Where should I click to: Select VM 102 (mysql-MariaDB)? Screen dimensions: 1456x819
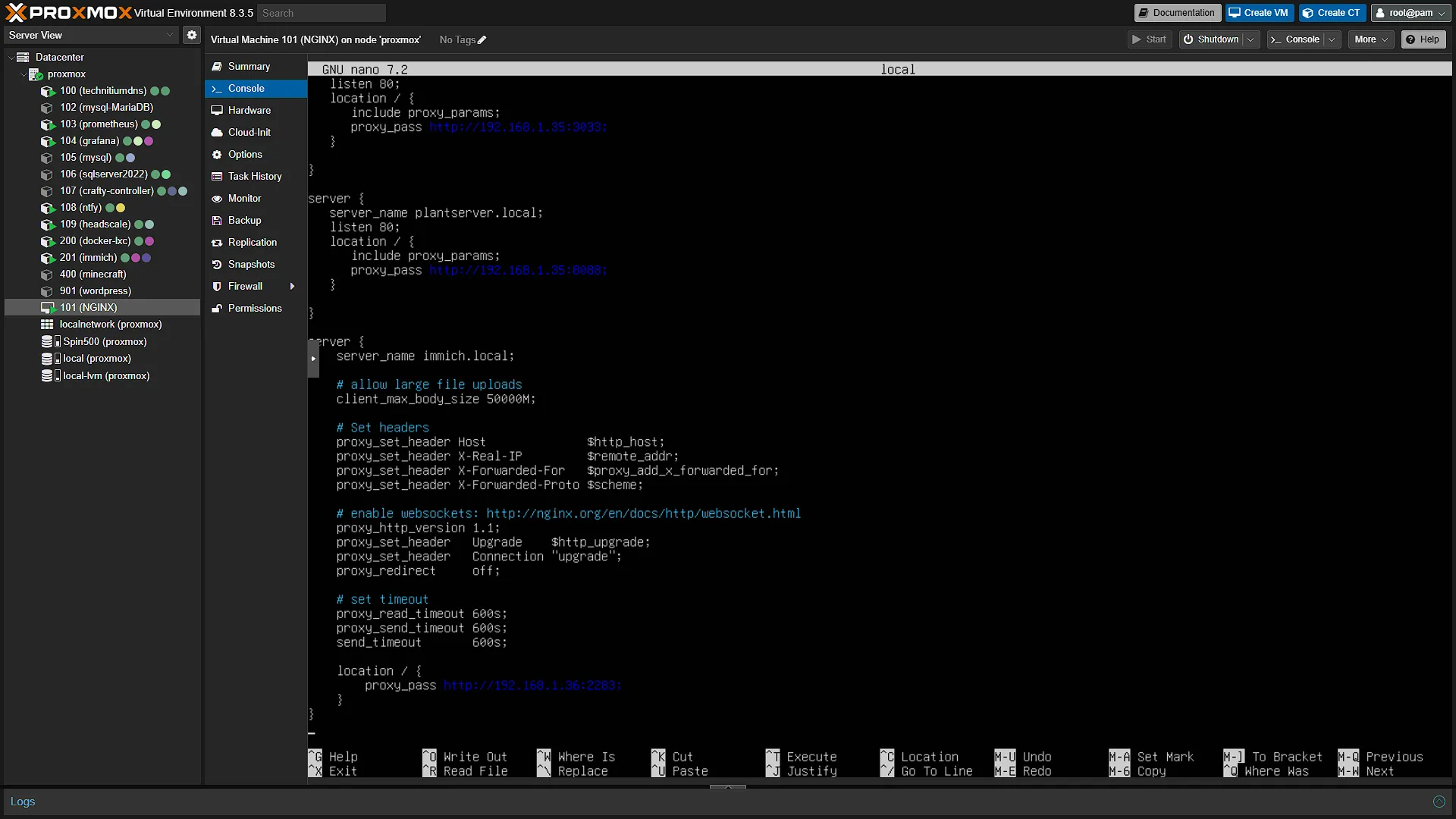click(106, 108)
